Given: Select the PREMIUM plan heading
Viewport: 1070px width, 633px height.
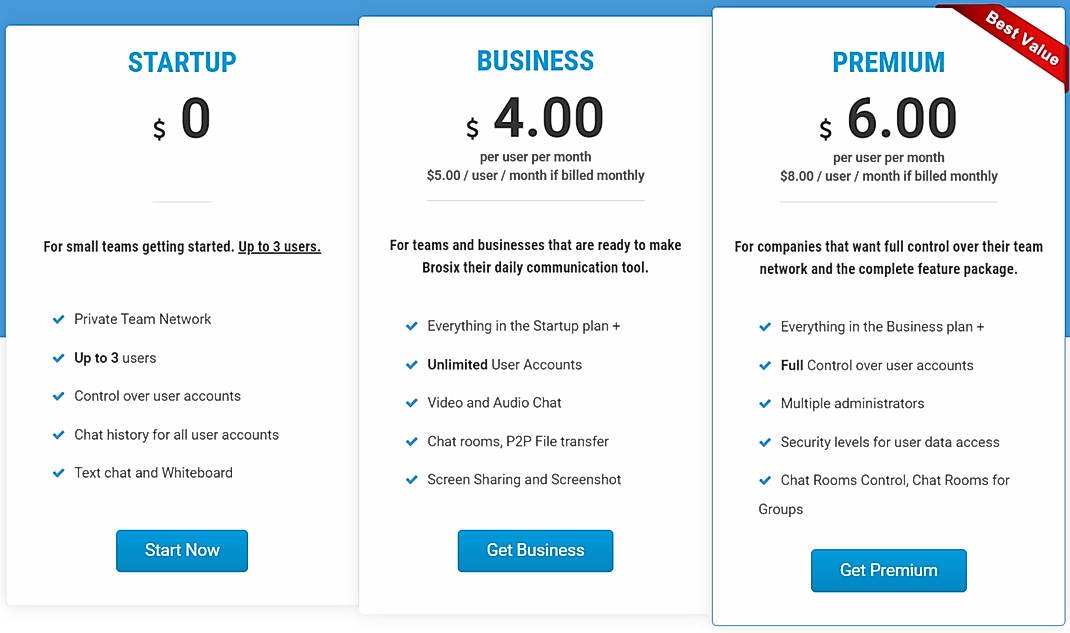Looking at the screenshot, I should click(888, 62).
